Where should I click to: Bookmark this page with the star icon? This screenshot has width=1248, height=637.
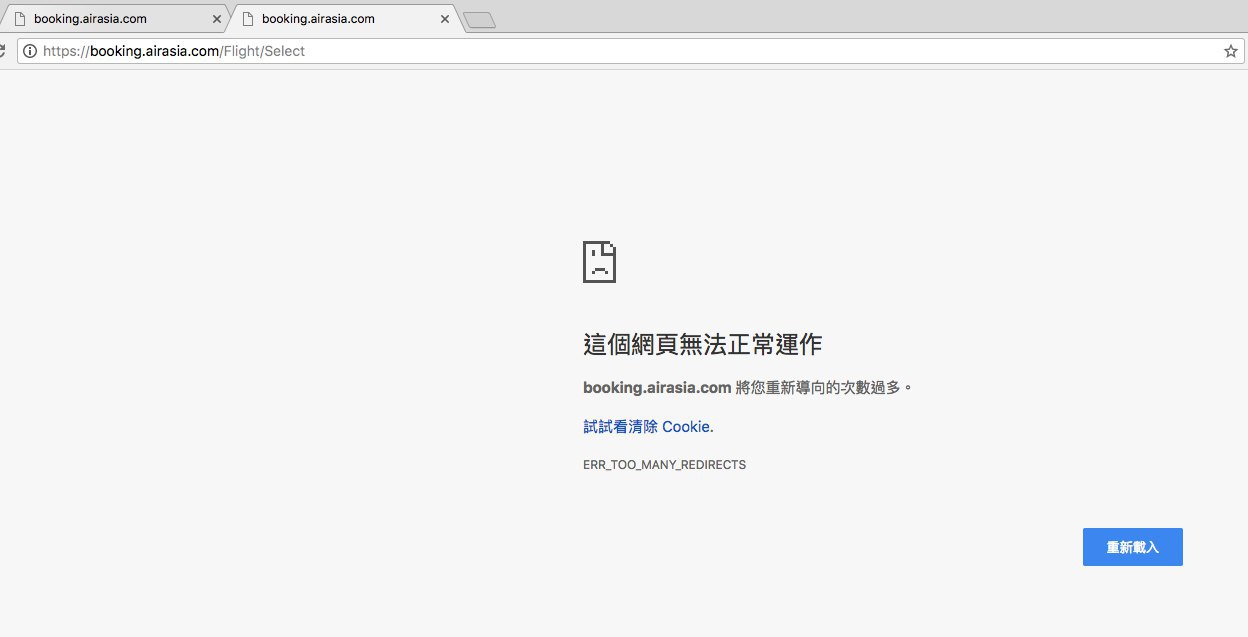pos(1230,51)
